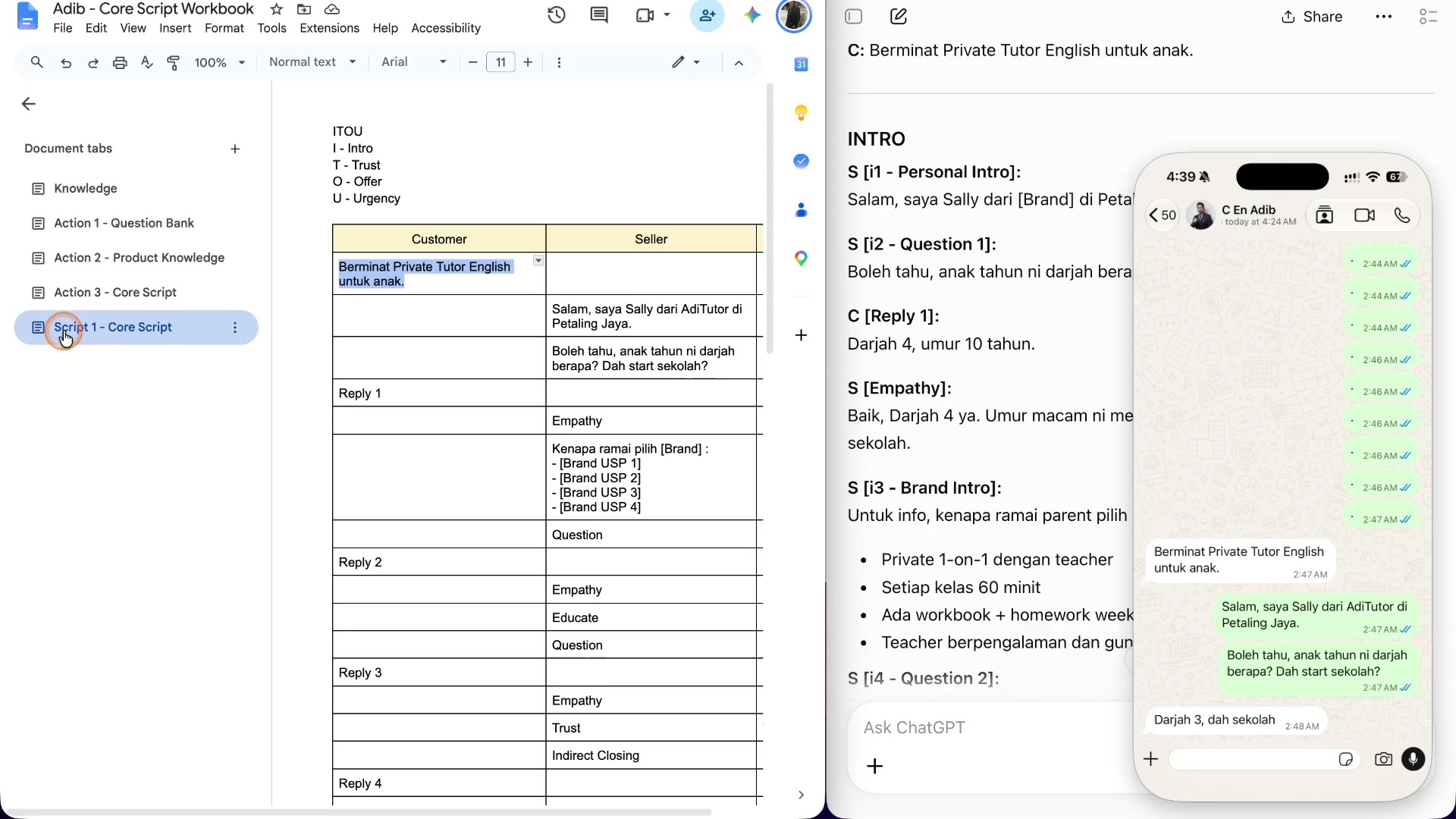
Task: Open zoom level 100% dropdown
Action: [x=219, y=62]
